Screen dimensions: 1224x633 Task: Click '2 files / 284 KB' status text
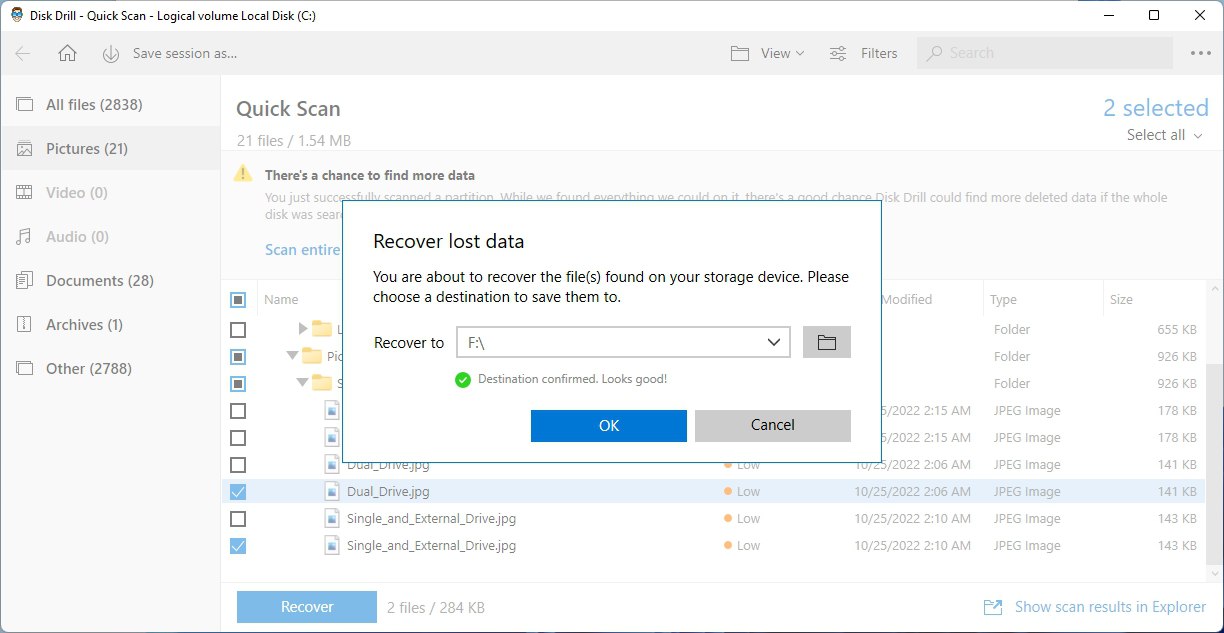pos(436,607)
